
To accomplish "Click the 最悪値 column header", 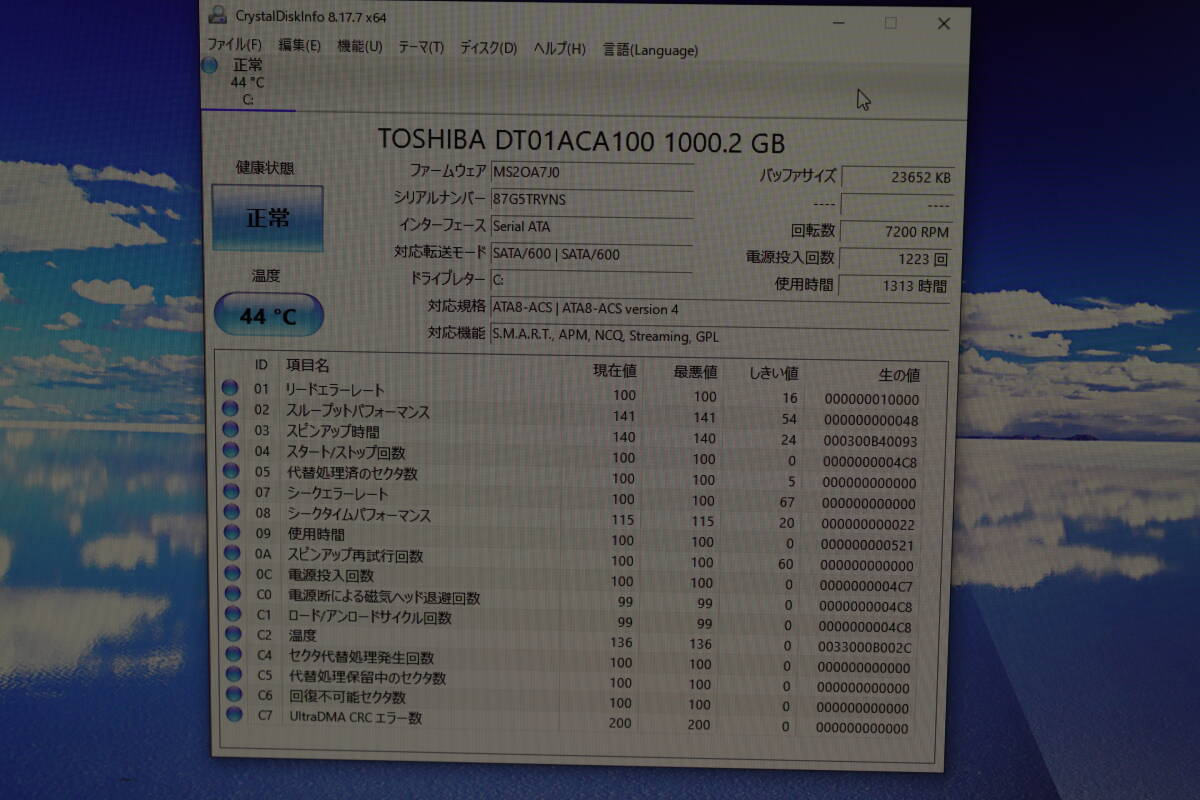I will coord(695,372).
